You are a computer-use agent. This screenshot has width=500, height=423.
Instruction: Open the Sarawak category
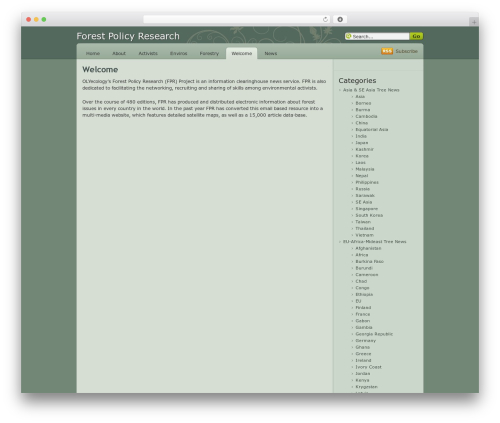[365, 196]
